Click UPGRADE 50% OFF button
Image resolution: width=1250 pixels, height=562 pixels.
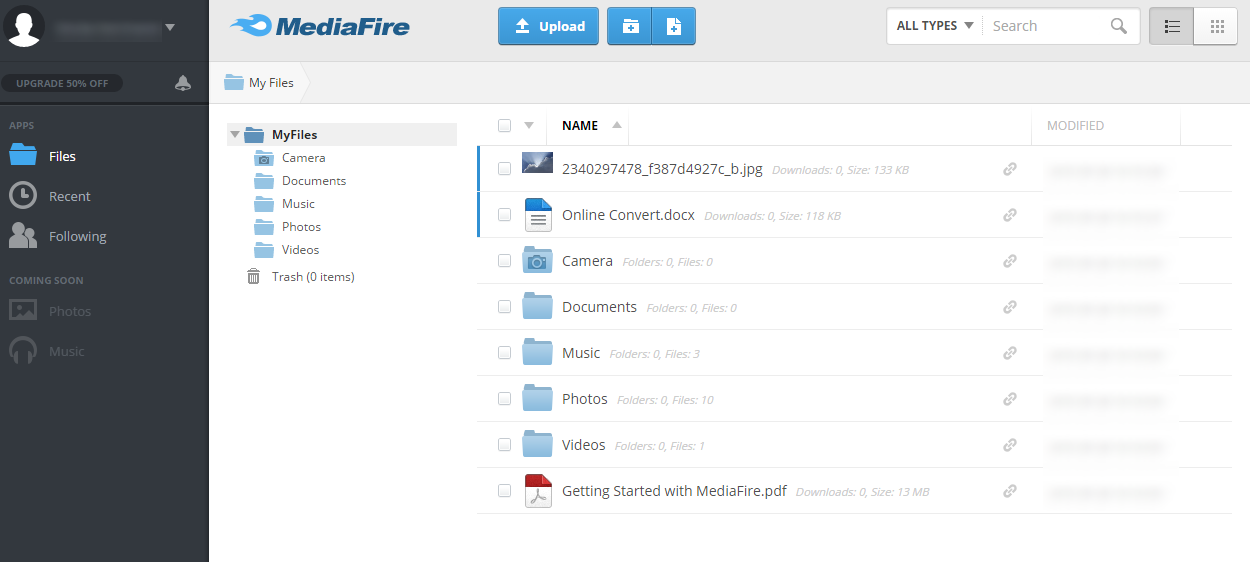click(62, 83)
